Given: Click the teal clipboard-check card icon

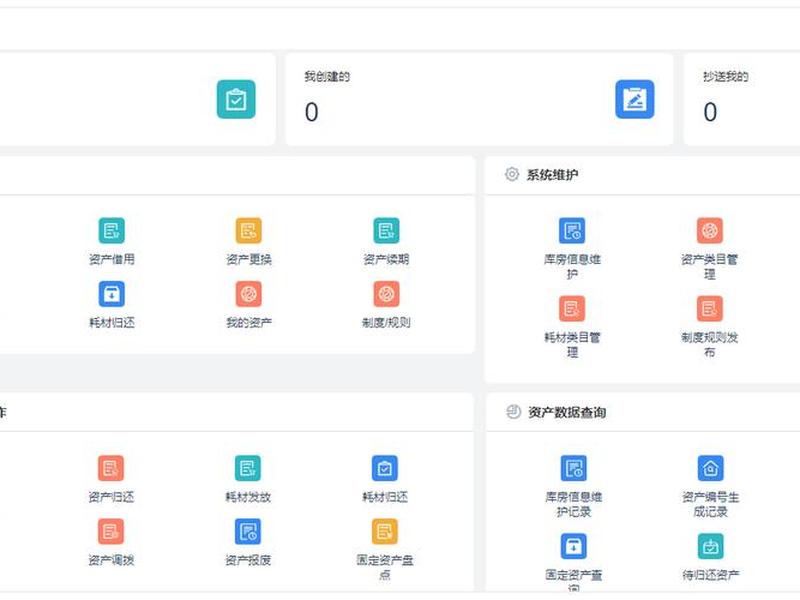Looking at the screenshot, I should (x=236, y=99).
